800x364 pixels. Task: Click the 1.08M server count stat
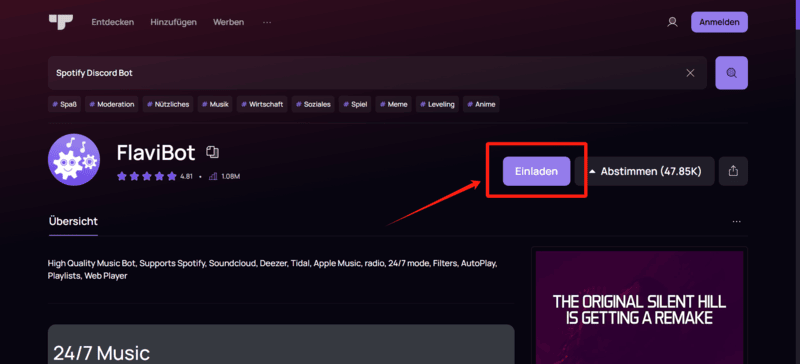tap(224, 177)
